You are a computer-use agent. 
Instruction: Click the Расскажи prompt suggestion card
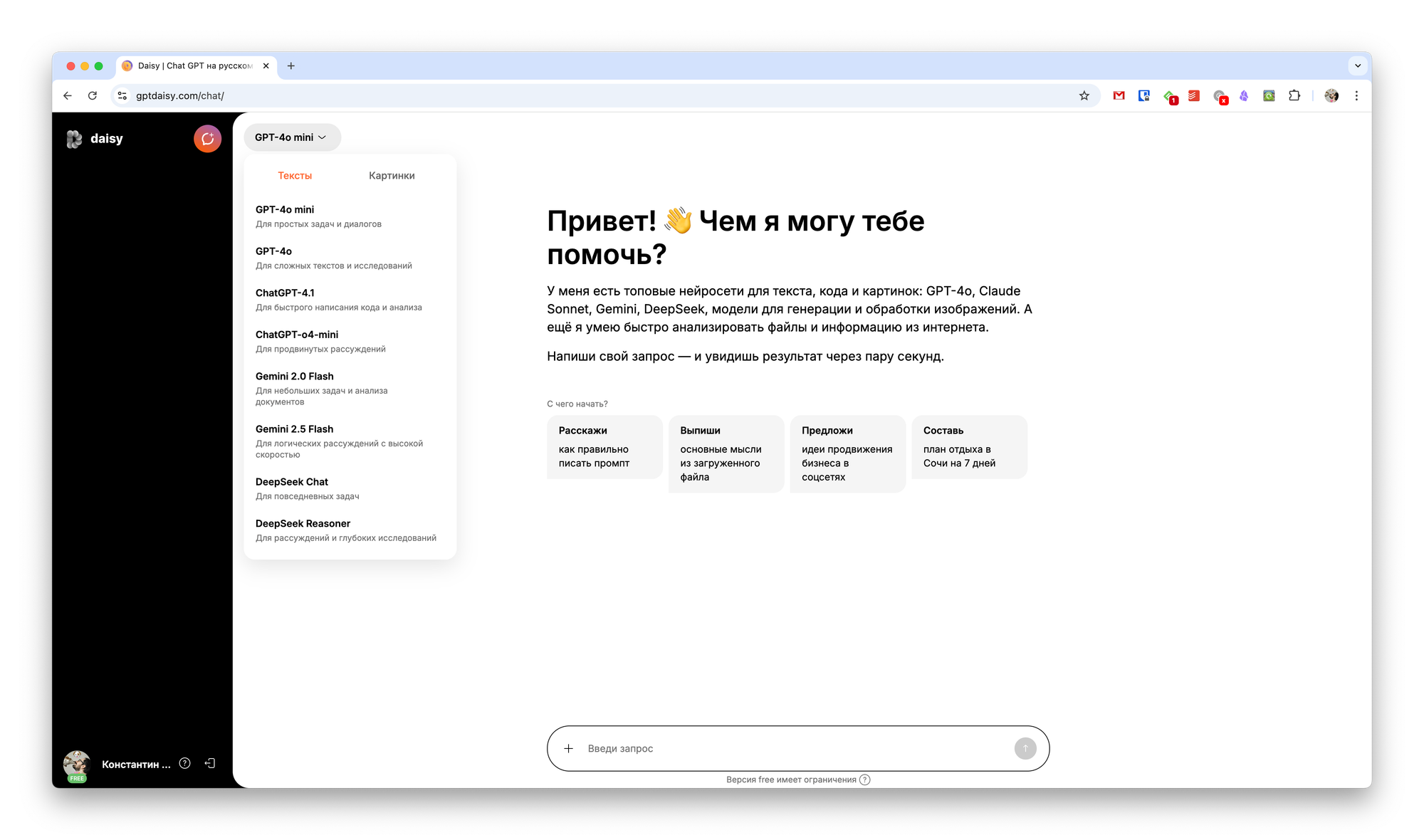pyautogui.click(x=604, y=447)
